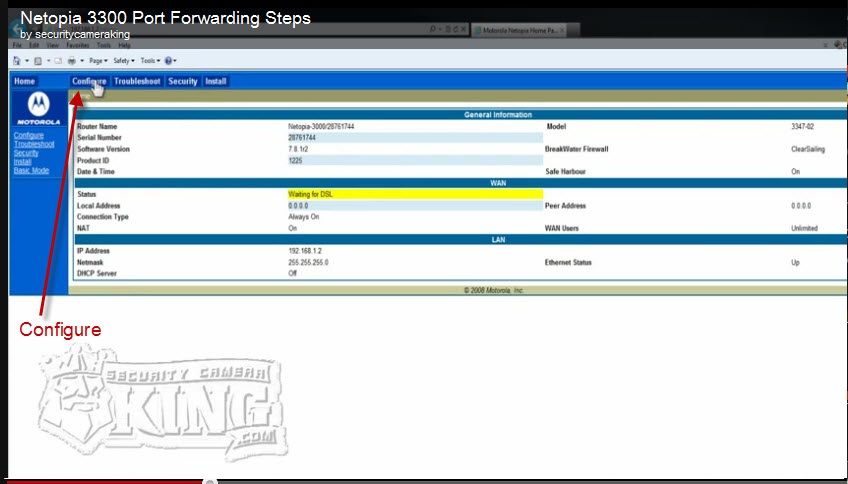The width and height of the screenshot is (848, 484).
Task: Click the 'securitycameraking' author name
Action: (x=82, y=34)
